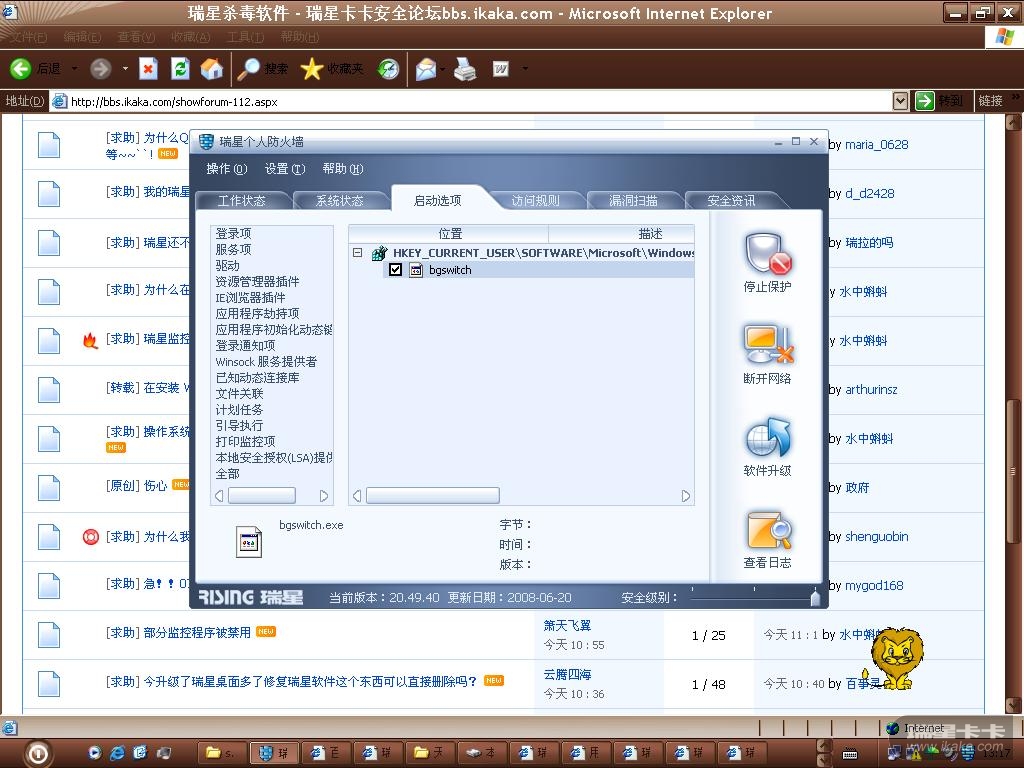Open the IE address bar dropdown arrow
The height and width of the screenshot is (768, 1024).
(900, 101)
